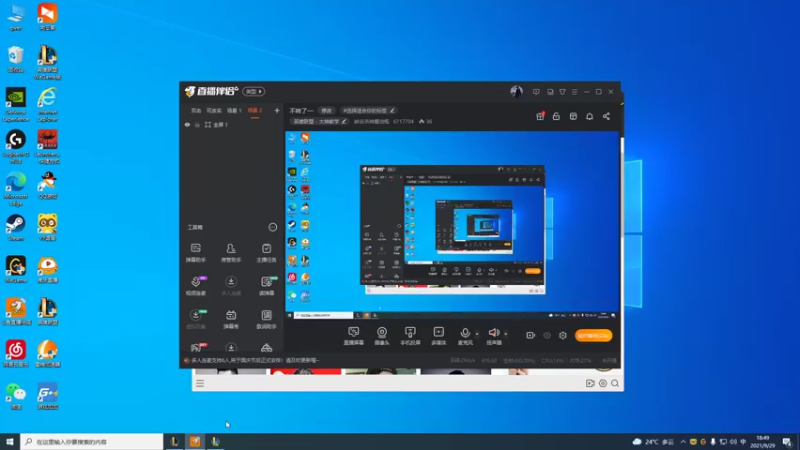Edit the 英雄联盟 category label
Image resolution: width=800 pixels, height=450 pixels.
[319, 121]
